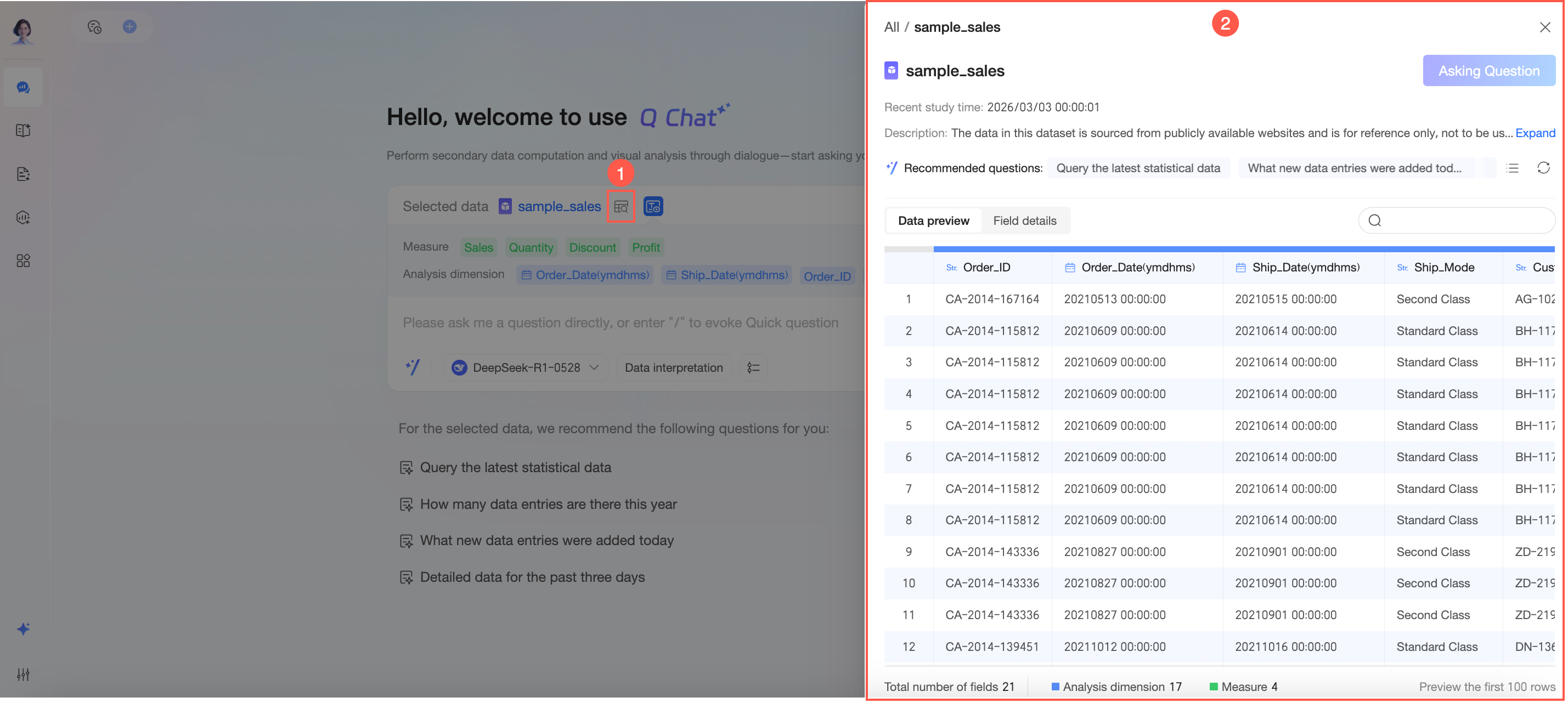
Task: Click cell 'CA-2014-139451' in row 12
Action: 992,647
